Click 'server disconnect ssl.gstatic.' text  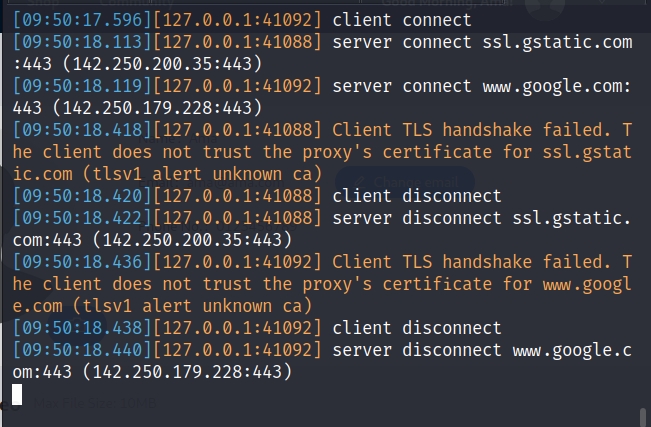pos(481,217)
